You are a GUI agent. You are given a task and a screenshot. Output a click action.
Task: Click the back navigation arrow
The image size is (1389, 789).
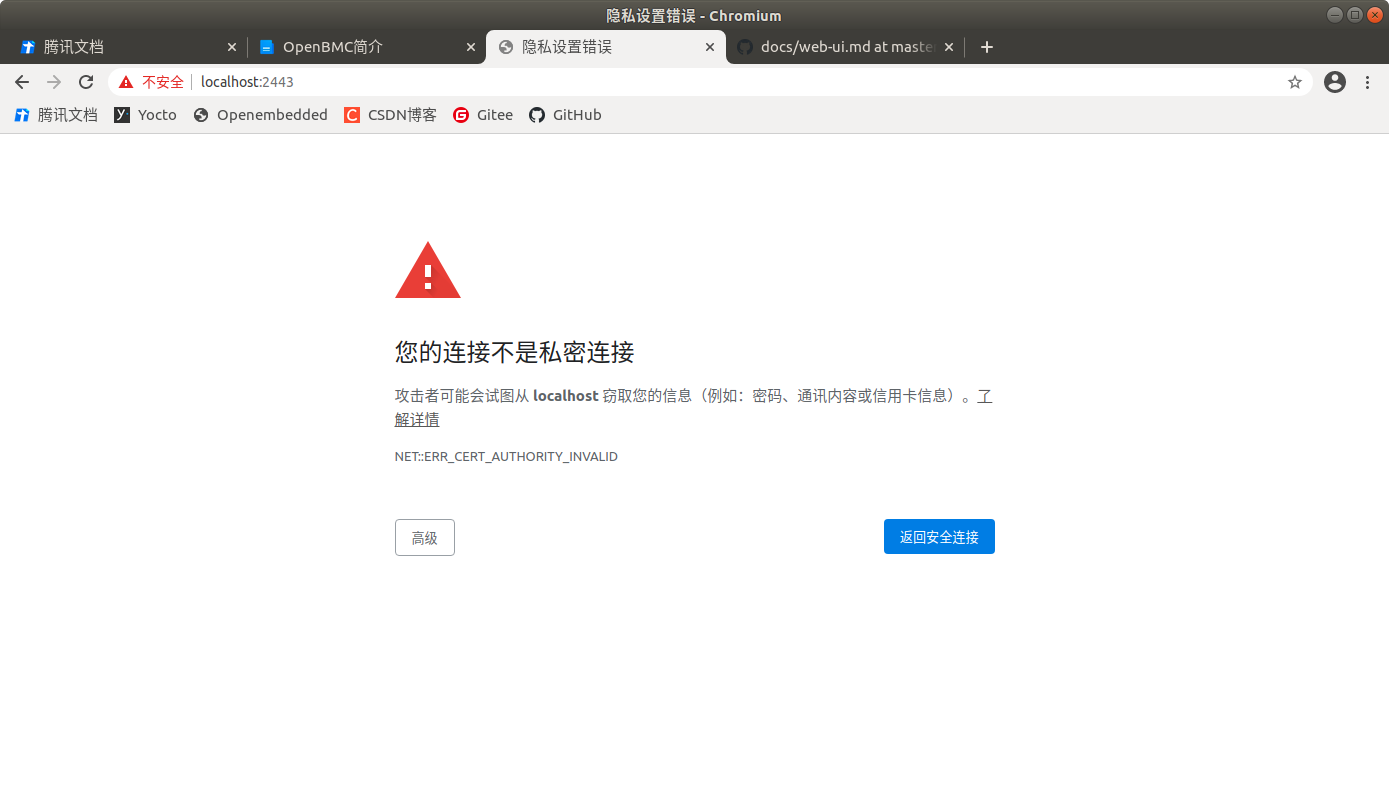(x=22, y=82)
